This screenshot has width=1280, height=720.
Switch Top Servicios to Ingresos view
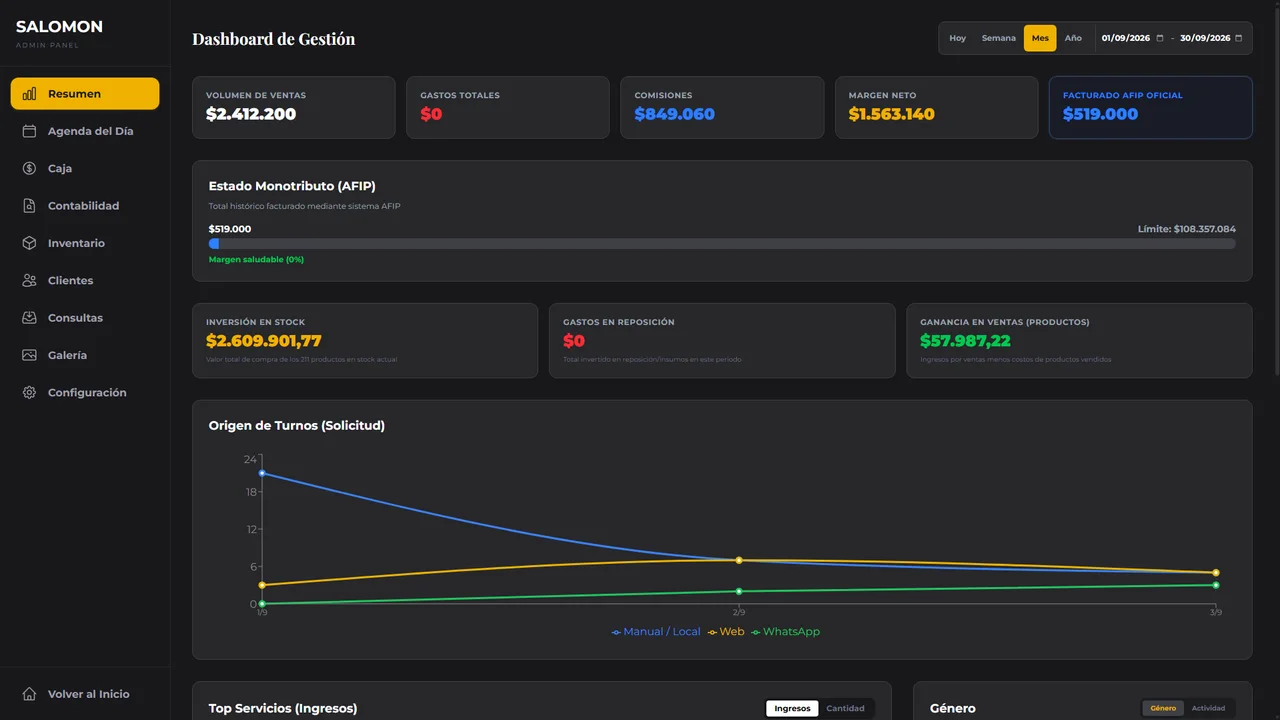pos(792,708)
